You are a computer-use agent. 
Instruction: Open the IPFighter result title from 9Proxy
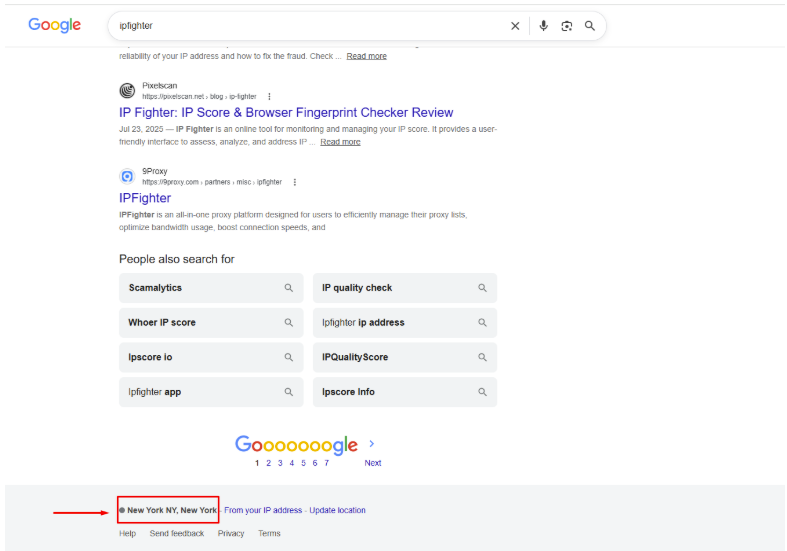pyautogui.click(x=145, y=198)
